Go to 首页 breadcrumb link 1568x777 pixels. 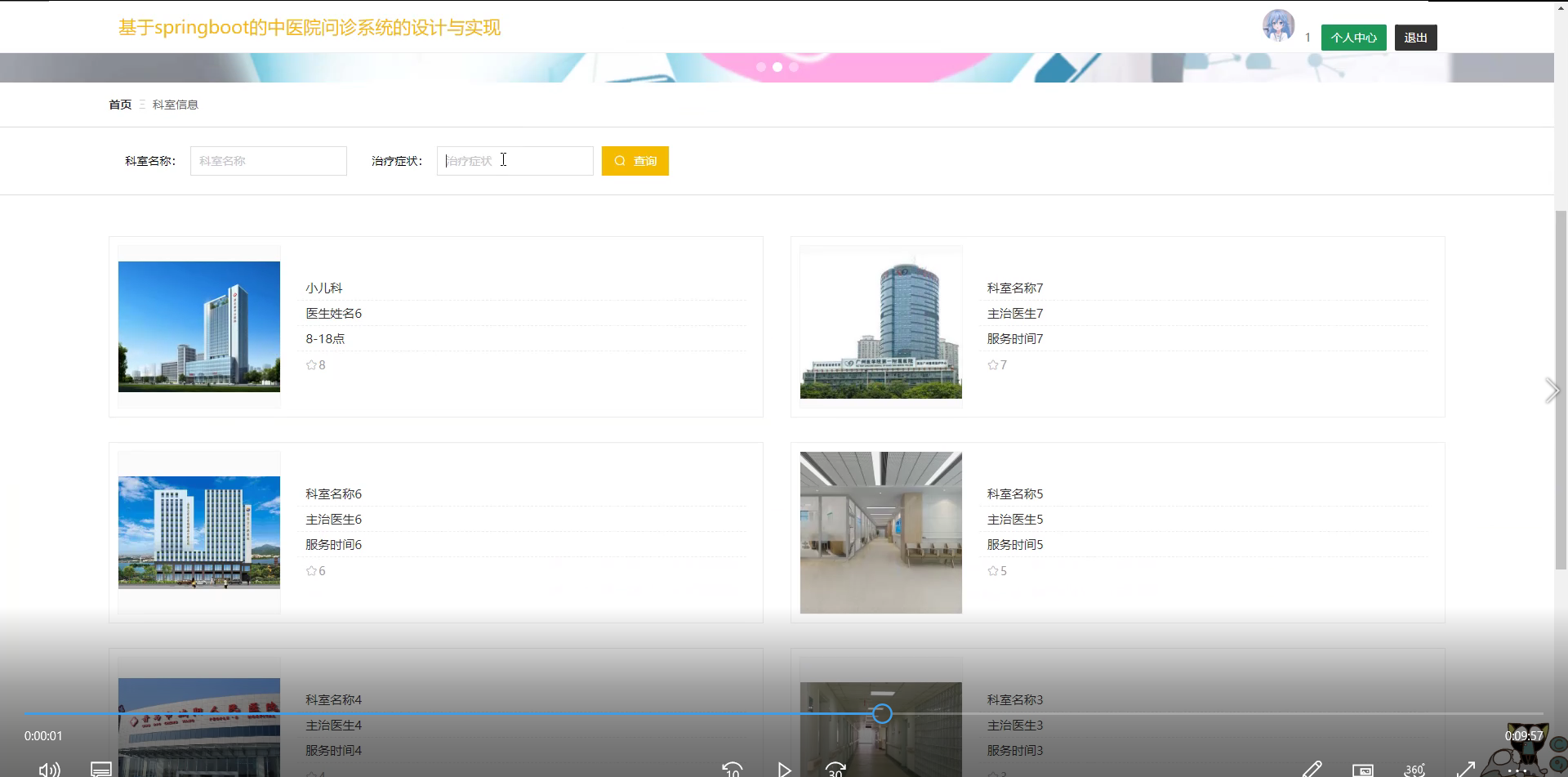click(120, 105)
